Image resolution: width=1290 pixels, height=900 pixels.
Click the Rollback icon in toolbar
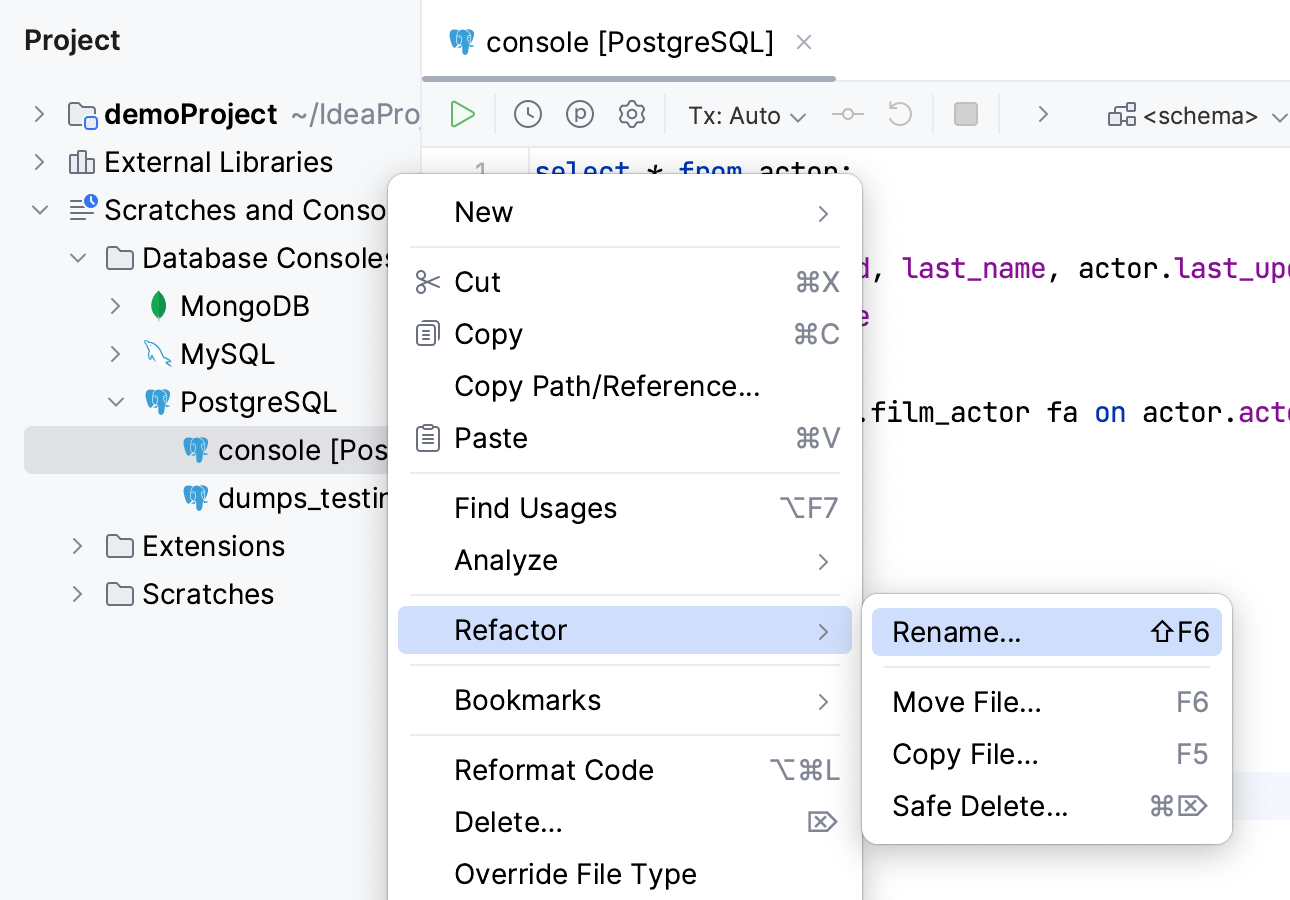(x=900, y=115)
